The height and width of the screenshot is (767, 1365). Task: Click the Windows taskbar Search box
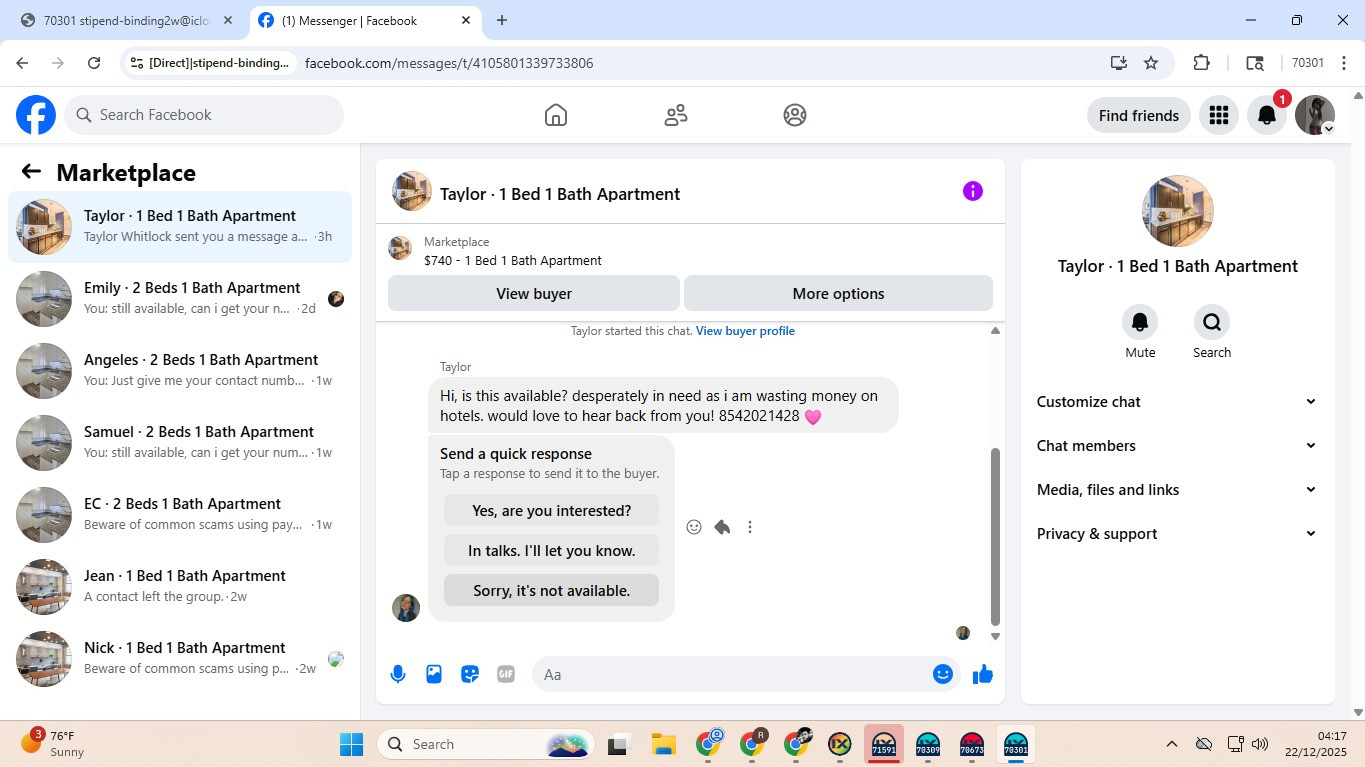486,744
